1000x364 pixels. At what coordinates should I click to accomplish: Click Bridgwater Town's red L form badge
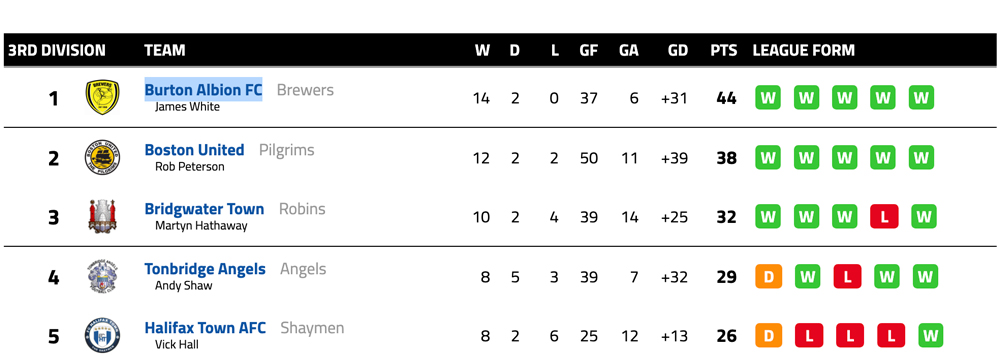(x=884, y=217)
